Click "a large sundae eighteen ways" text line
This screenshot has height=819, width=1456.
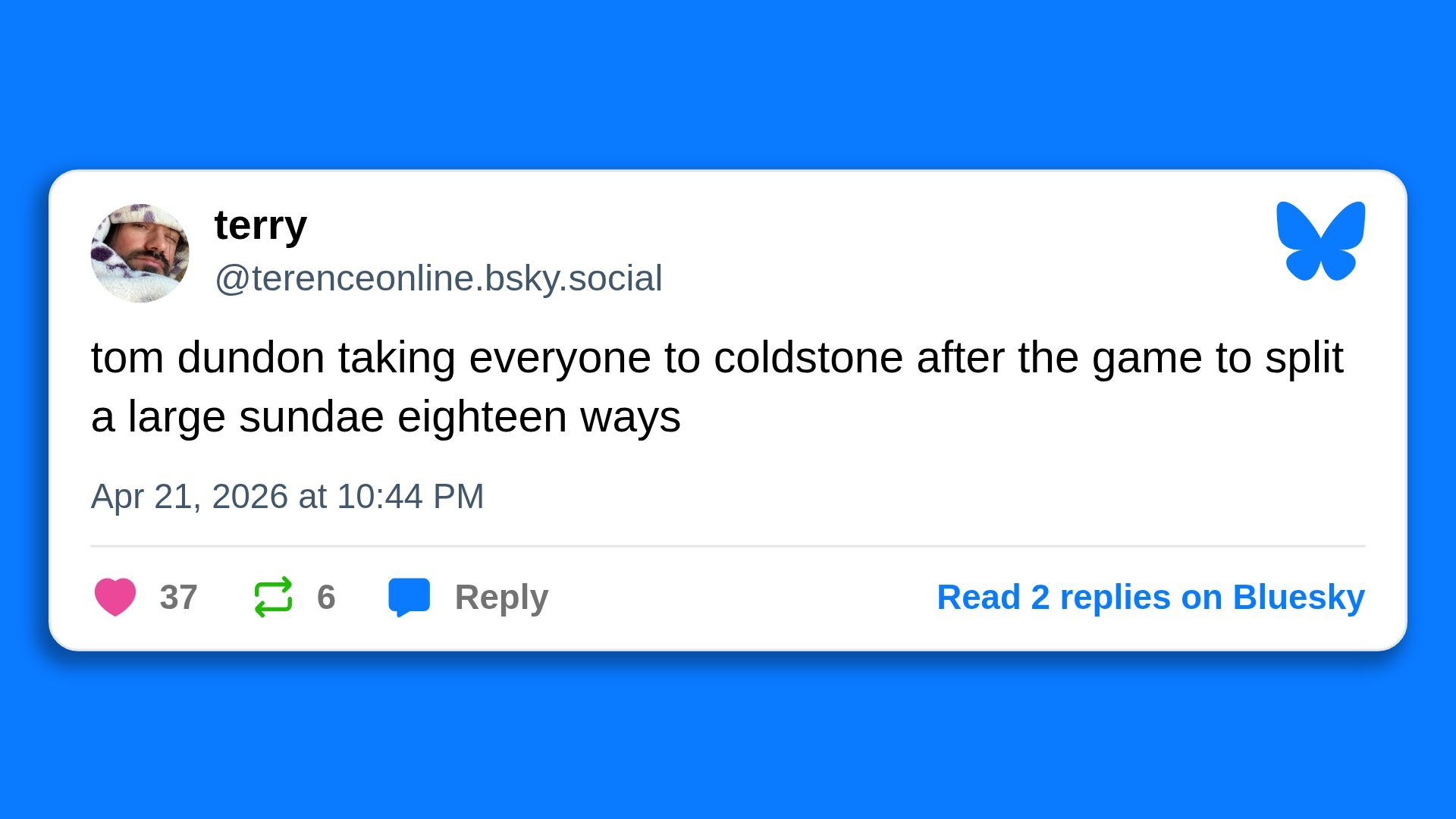click(385, 417)
